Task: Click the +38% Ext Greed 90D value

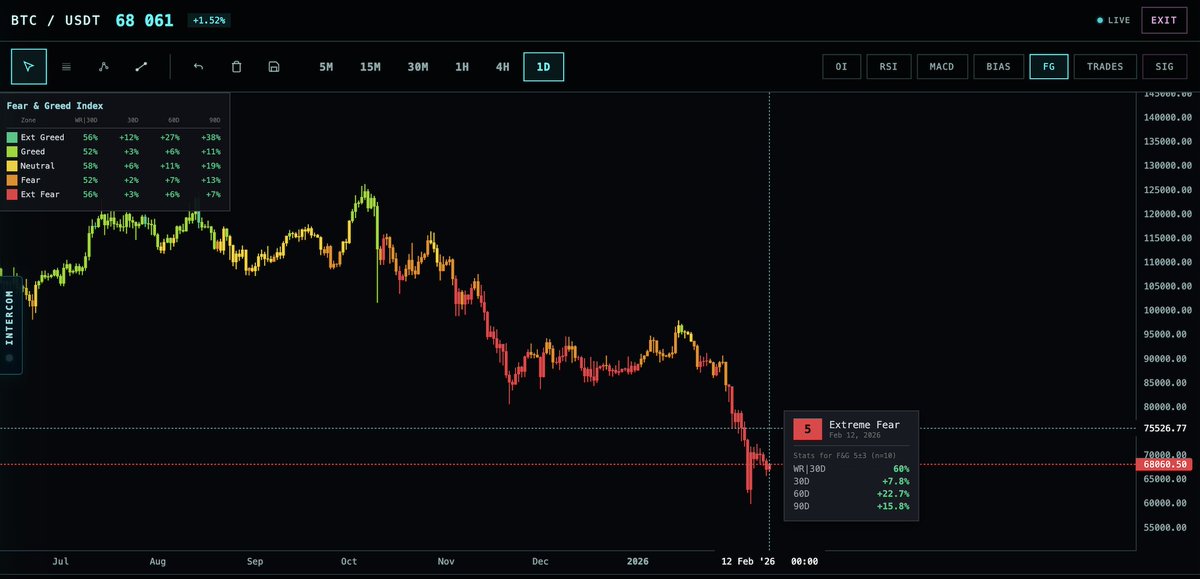Action: click(210, 138)
